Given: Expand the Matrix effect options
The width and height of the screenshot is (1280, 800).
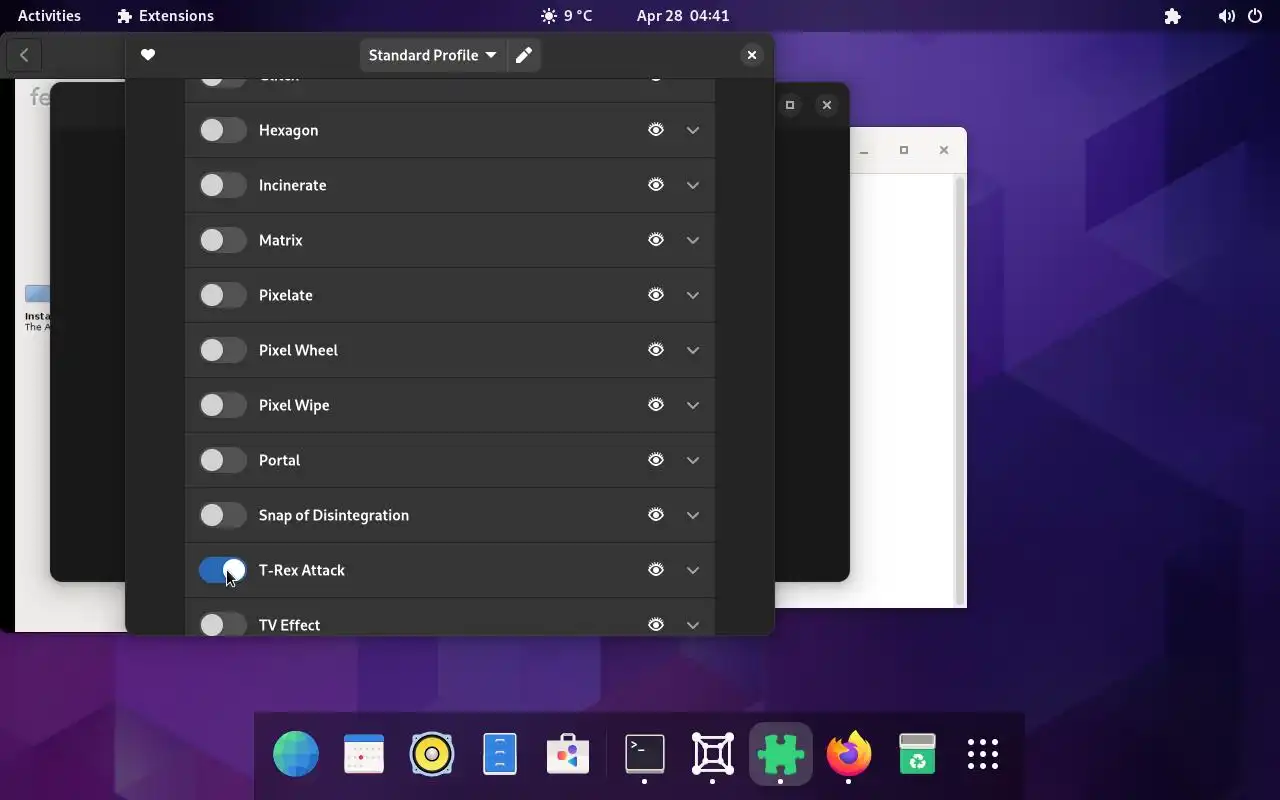Looking at the screenshot, I should click(x=693, y=240).
